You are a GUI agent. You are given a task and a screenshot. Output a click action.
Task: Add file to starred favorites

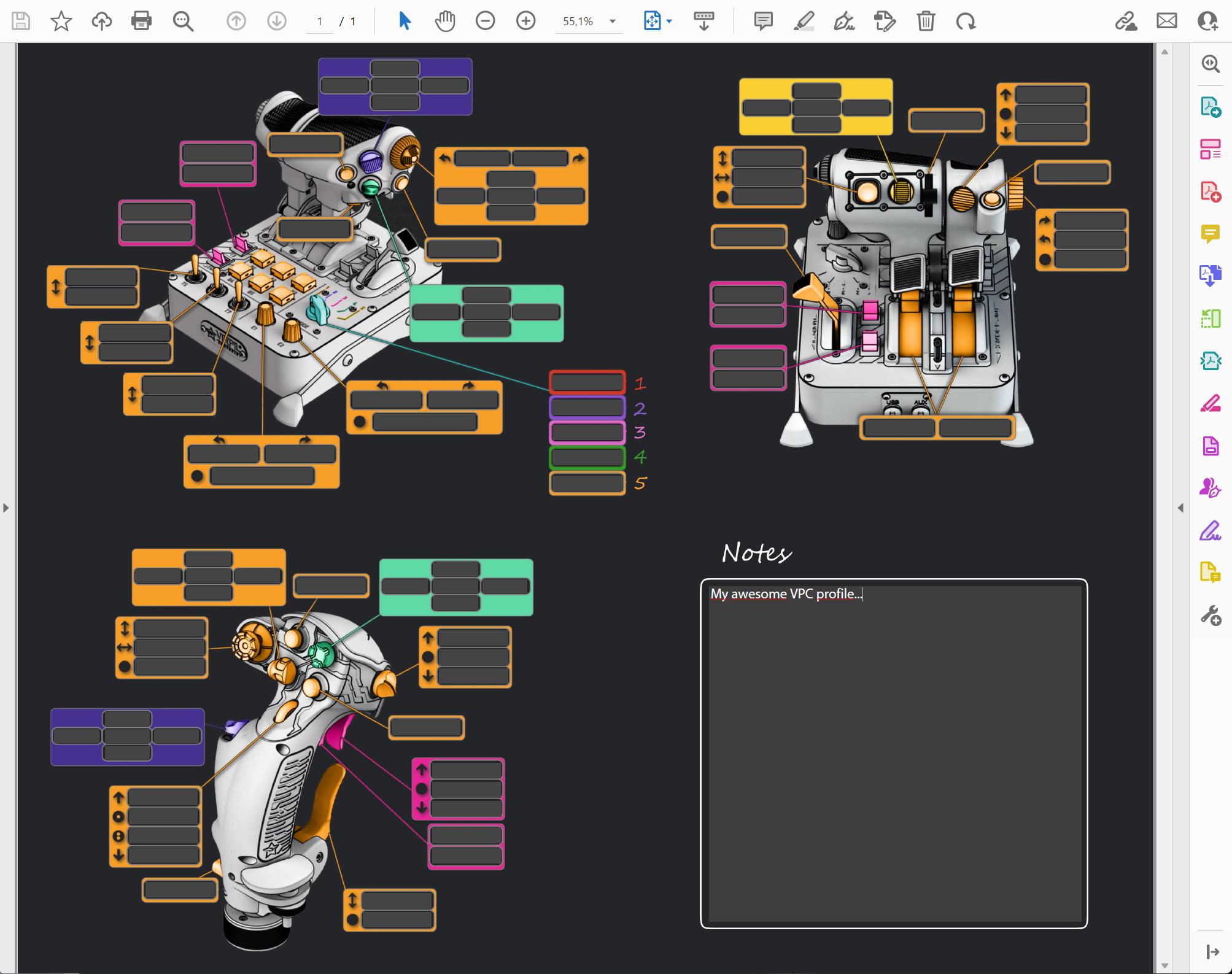[61, 21]
